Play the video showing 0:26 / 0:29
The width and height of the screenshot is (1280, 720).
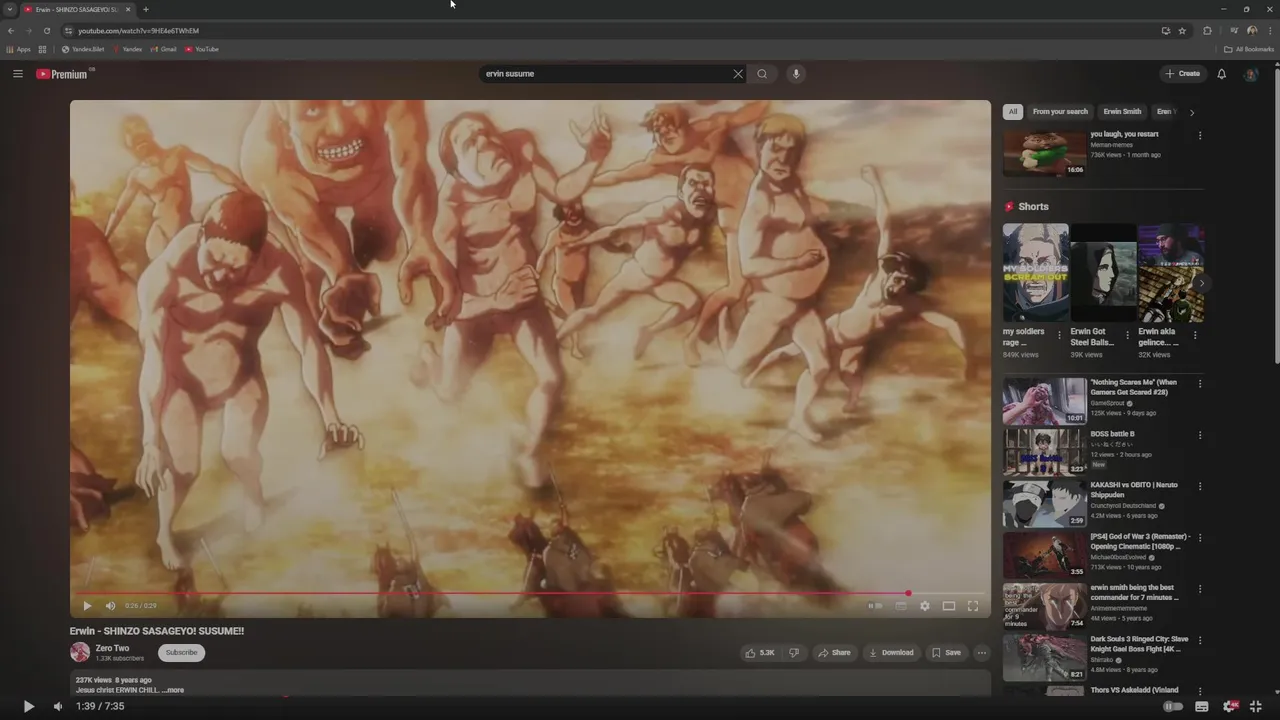pos(87,606)
